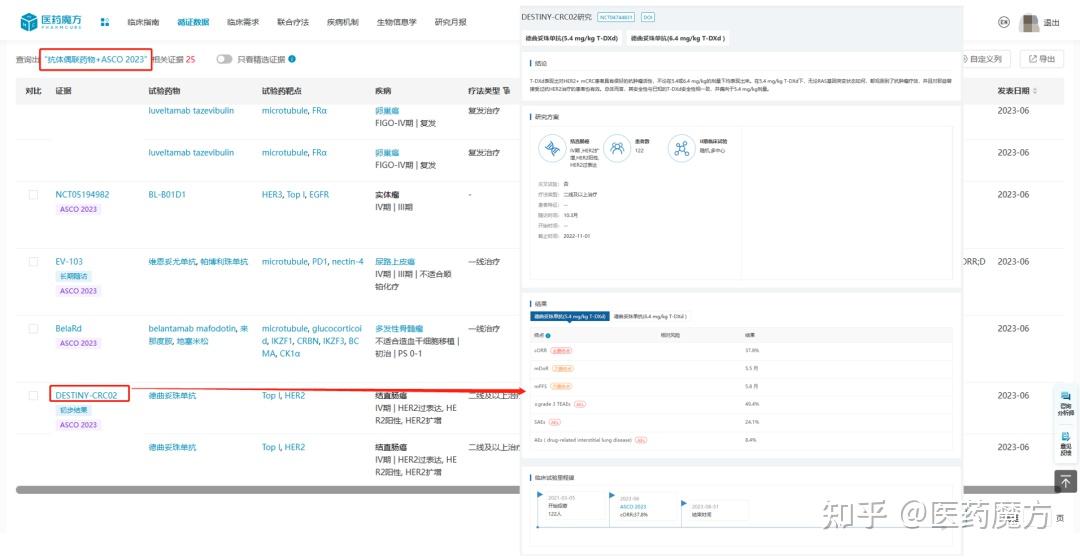Open the 临床指南 menu

(143, 22)
